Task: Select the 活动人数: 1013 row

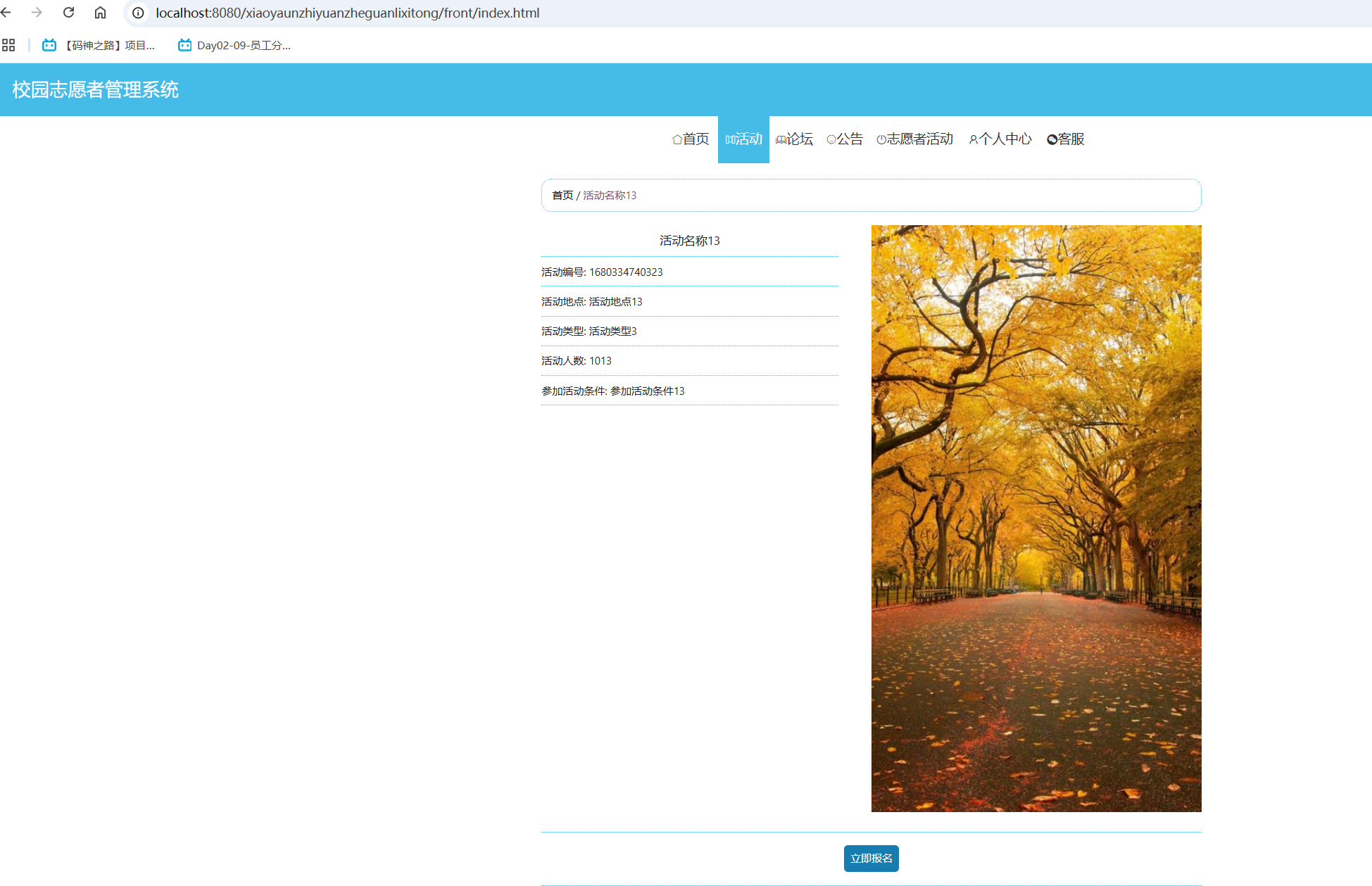Action: click(690, 360)
